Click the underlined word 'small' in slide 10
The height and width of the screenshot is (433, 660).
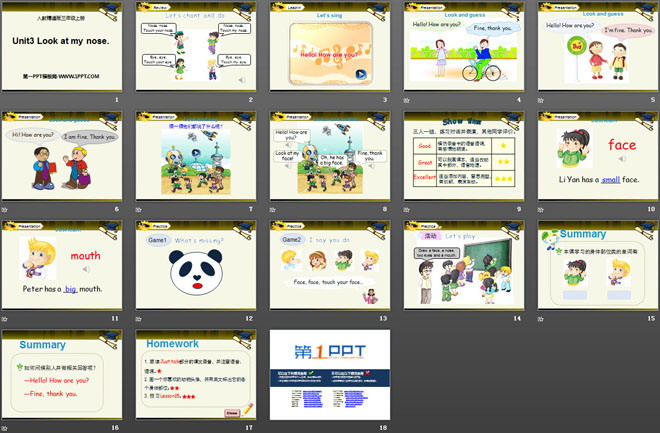611,180
